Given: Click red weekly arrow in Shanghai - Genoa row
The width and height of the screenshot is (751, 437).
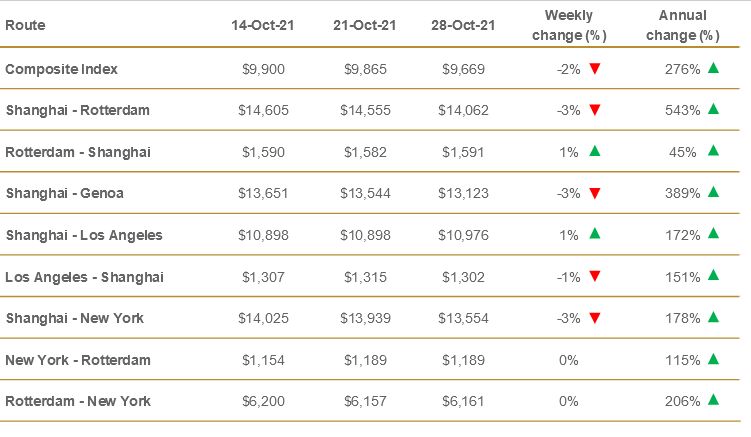Looking at the screenshot, I should pos(594,193).
